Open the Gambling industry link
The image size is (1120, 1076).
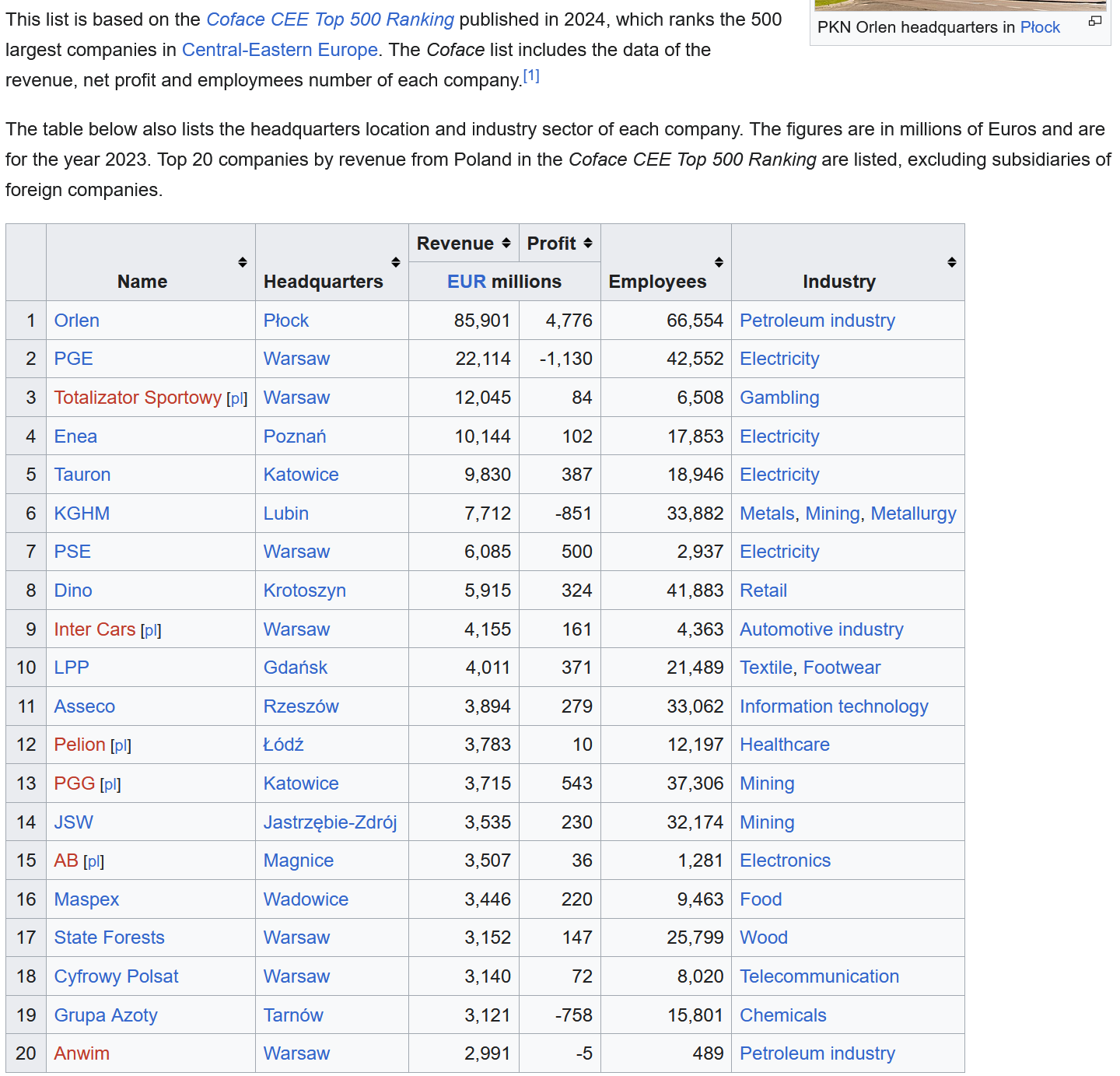click(779, 398)
